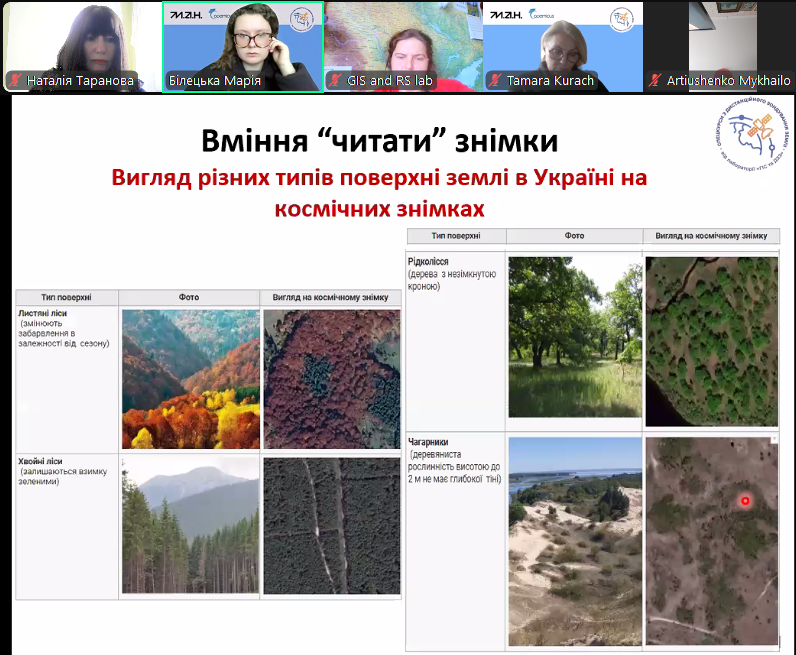Image resolution: width=796 pixels, height=655 pixels.
Task: Select Artiushenko Mykhailo's video tile
Action: [x=720, y=47]
